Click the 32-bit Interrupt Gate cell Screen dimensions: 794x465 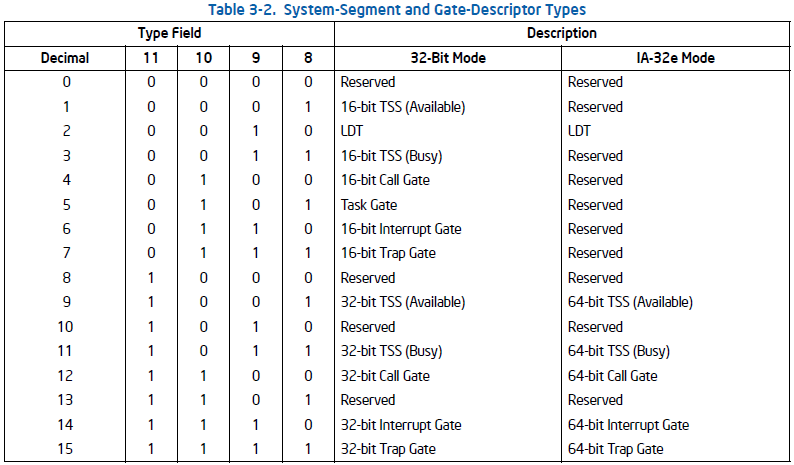coord(401,425)
